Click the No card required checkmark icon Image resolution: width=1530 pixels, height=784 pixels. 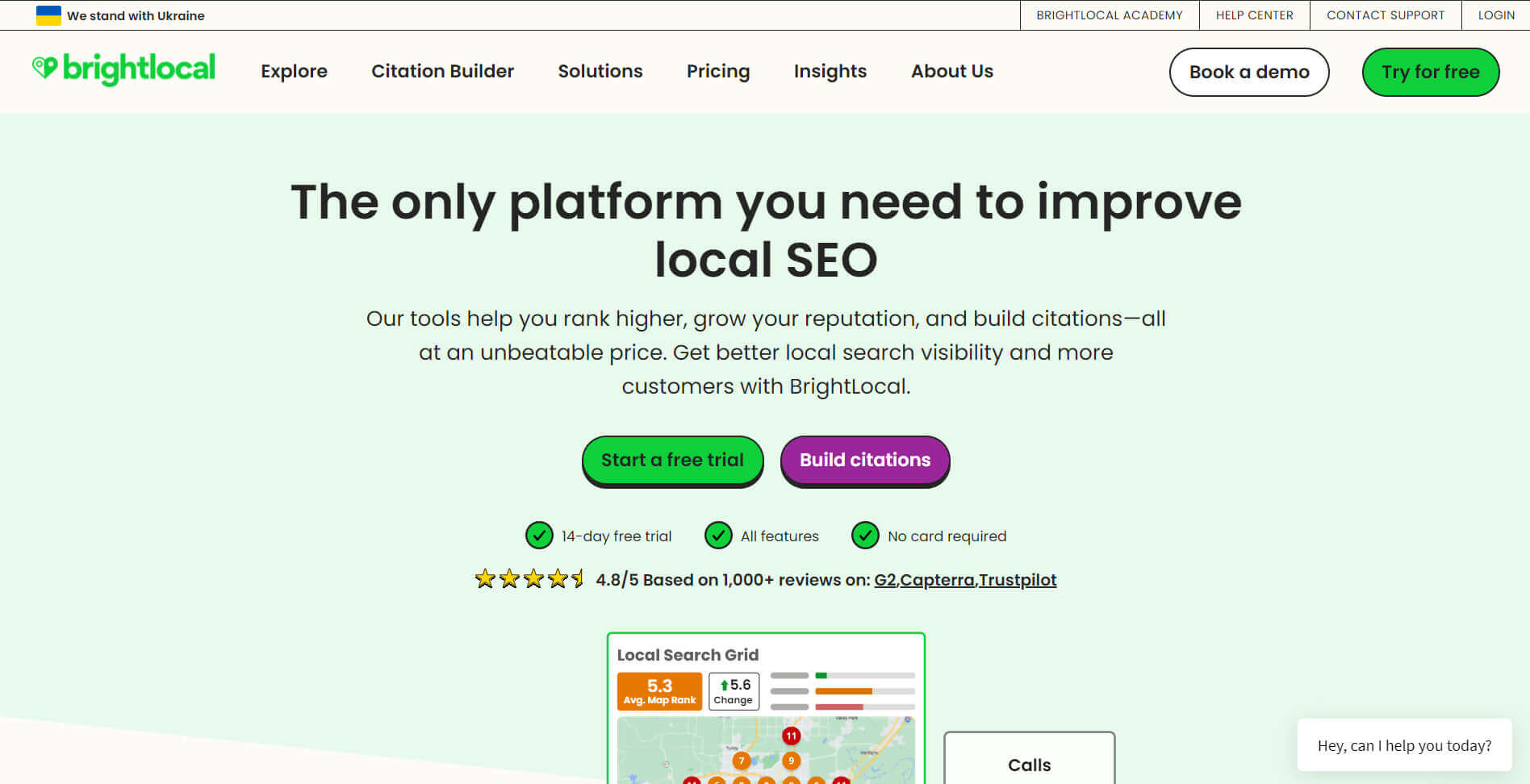(x=865, y=535)
